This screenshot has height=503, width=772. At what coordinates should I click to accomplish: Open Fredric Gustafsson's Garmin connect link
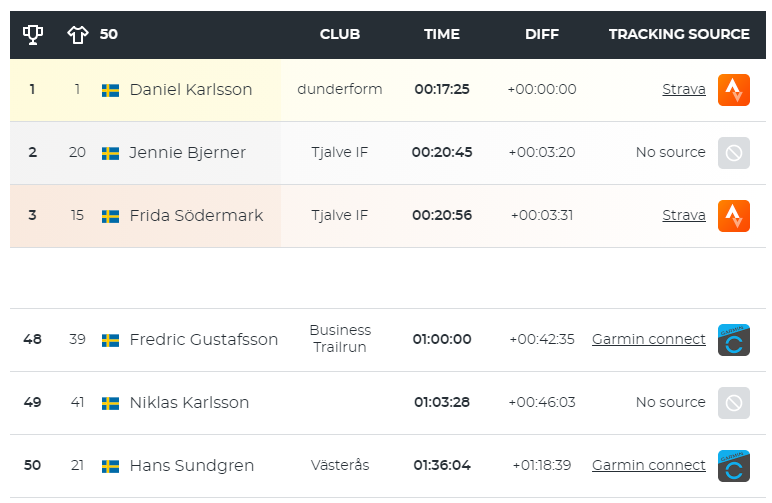648,339
